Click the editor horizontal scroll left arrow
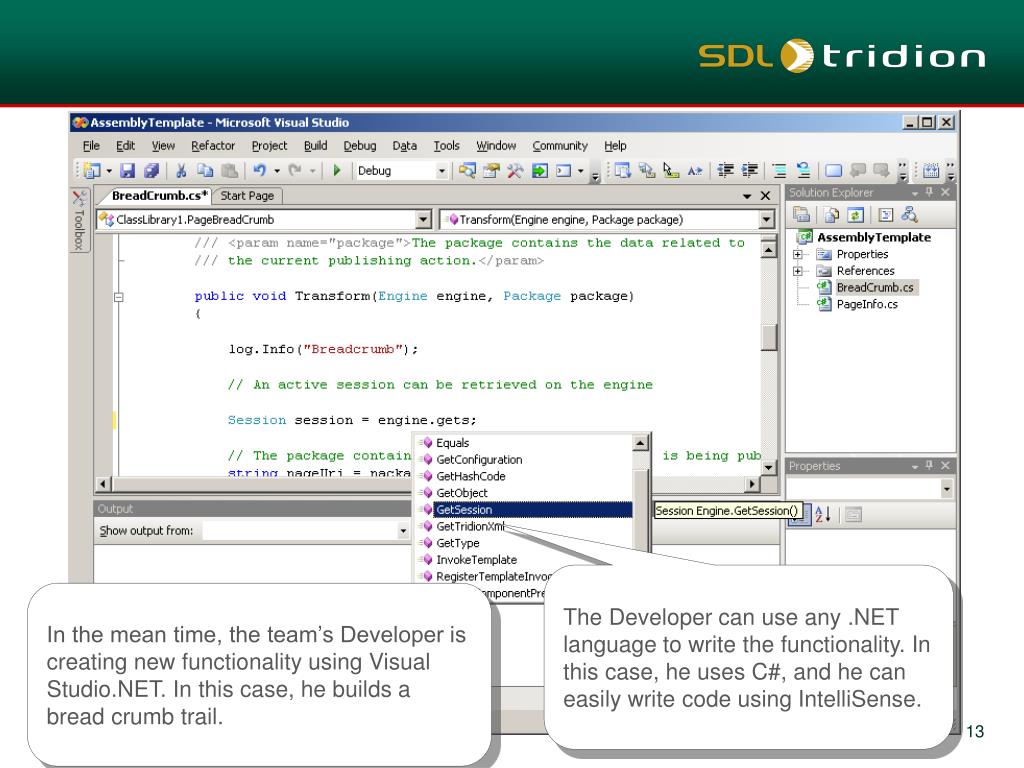The image size is (1024, 768). coord(103,484)
